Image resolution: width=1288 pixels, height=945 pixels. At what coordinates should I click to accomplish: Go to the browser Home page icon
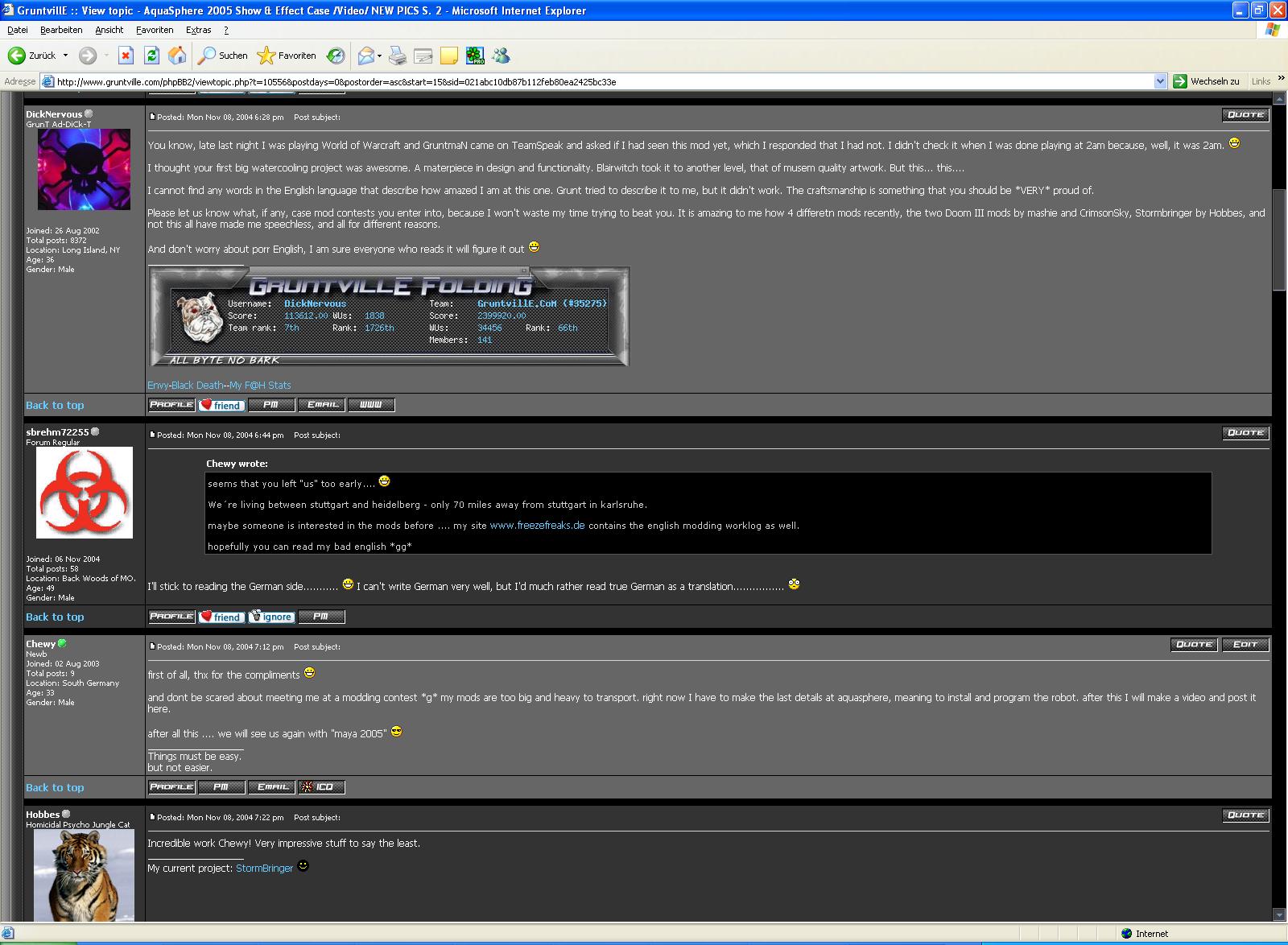tap(177, 56)
